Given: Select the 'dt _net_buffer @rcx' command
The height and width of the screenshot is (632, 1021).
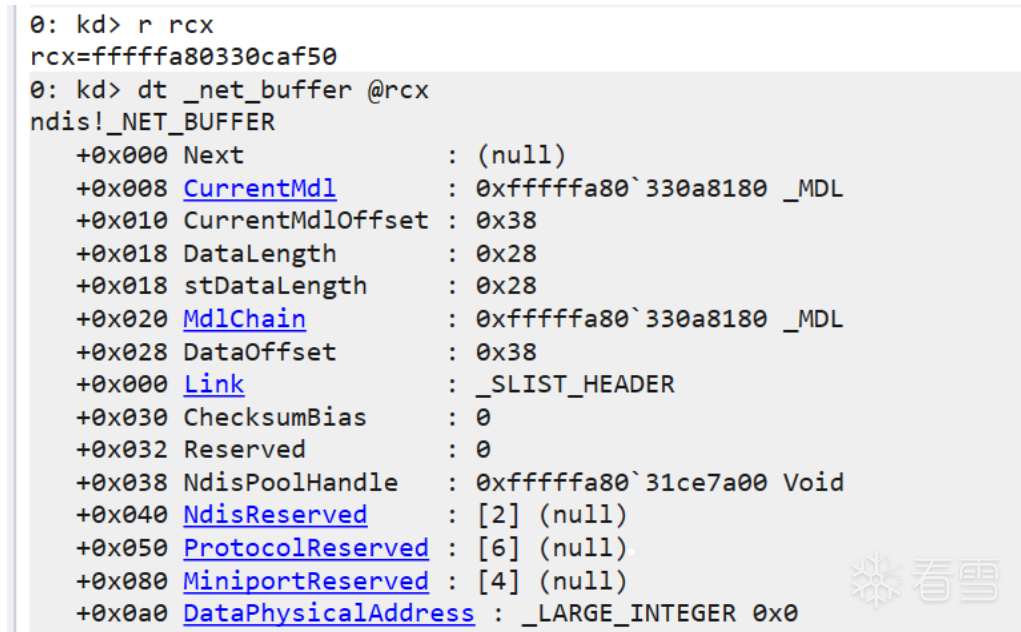Looking at the screenshot, I should [x=229, y=90].
